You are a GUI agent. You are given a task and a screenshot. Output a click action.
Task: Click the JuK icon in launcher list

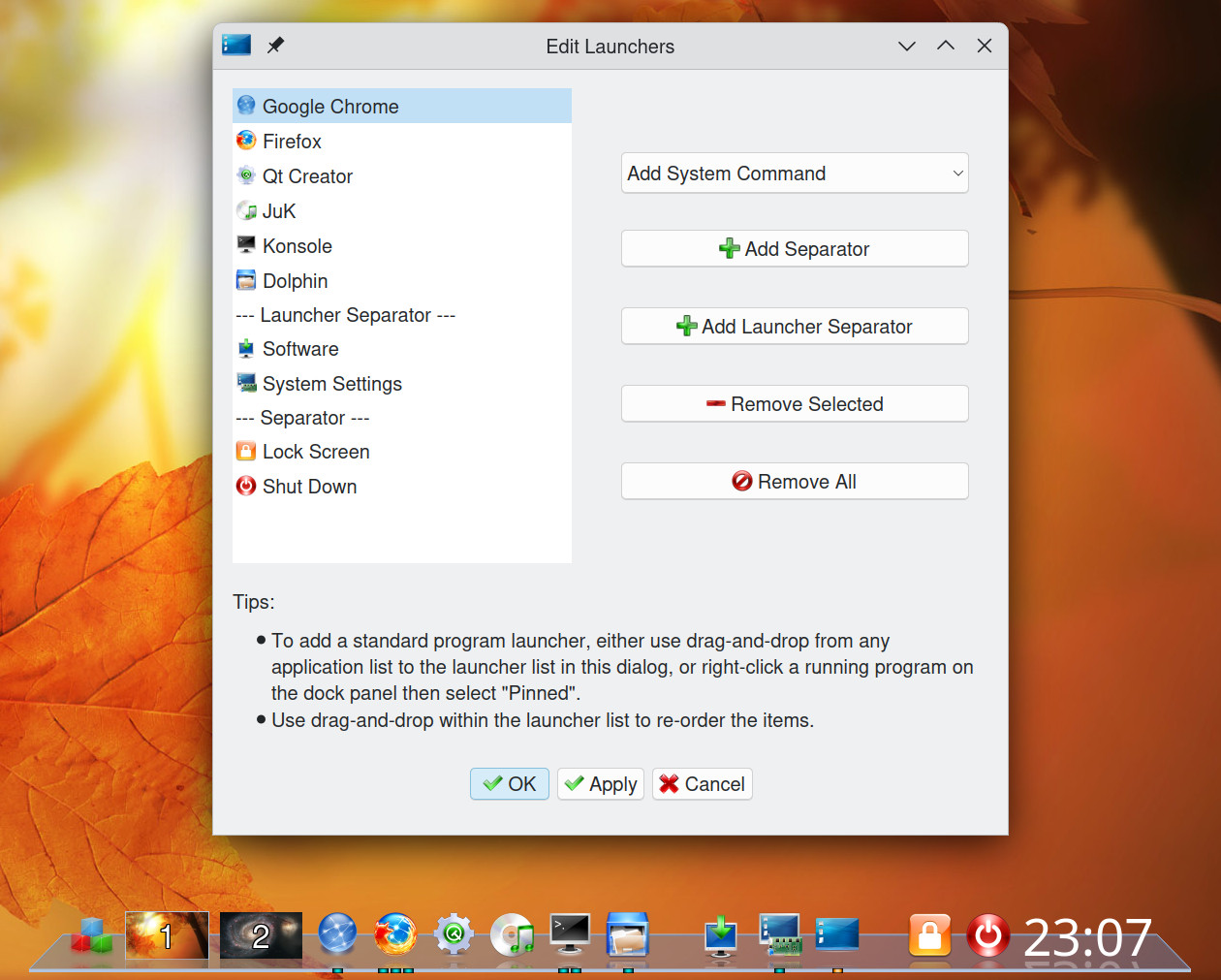(246, 210)
